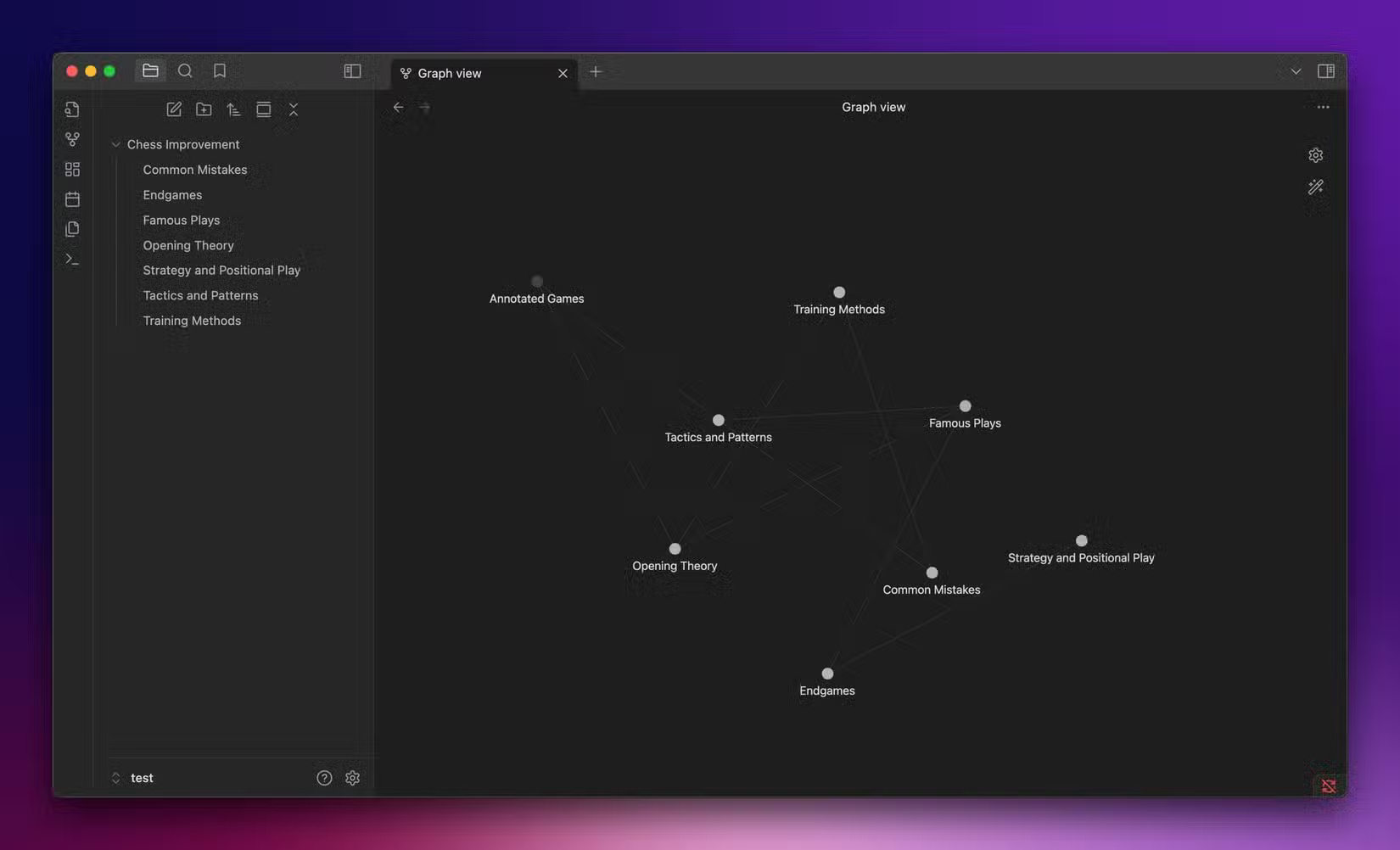
Task: Open a new tab with the plus button
Action: [596, 72]
